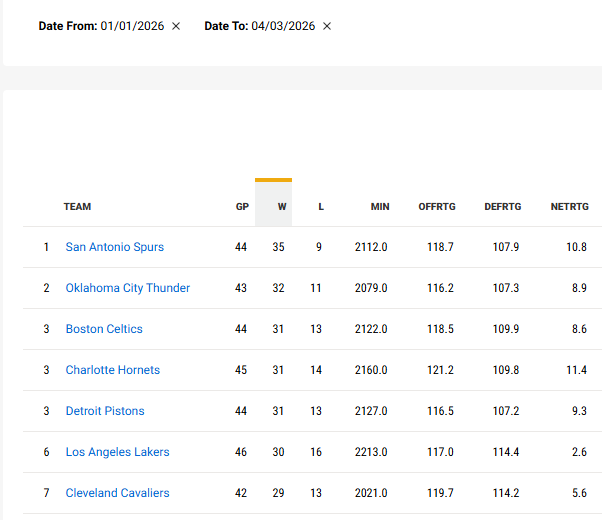Select Spurs defensive rating 107.9
This screenshot has height=520, width=602.
click(x=506, y=247)
